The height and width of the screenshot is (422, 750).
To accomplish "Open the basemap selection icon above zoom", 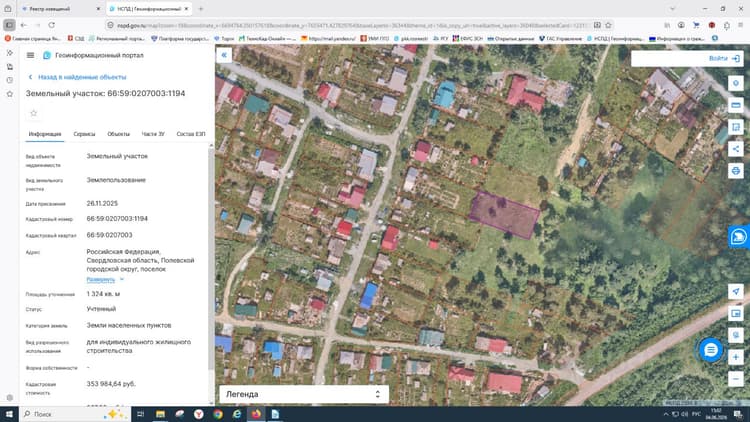I will pyautogui.click(x=736, y=335).
